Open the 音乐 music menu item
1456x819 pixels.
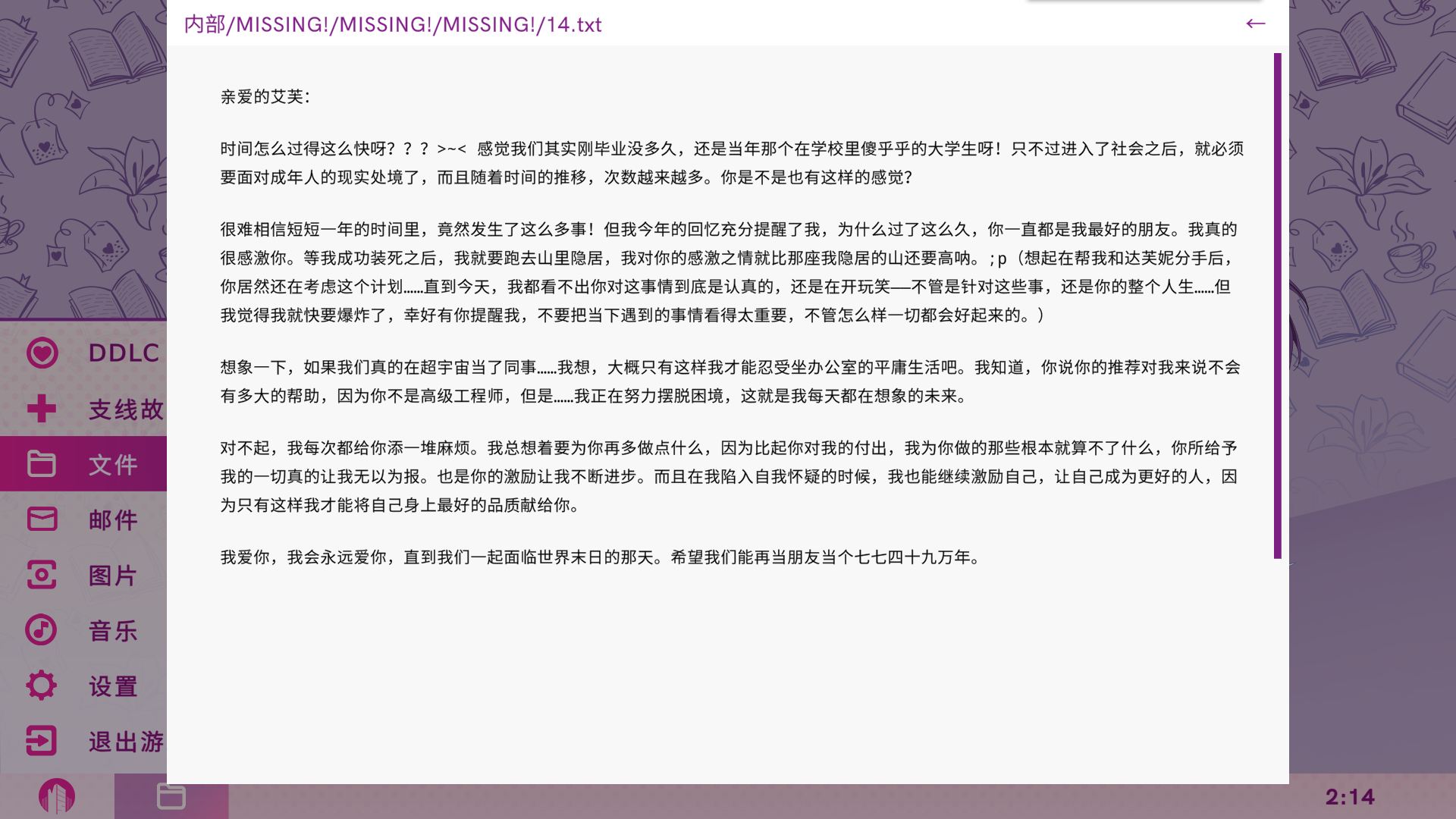pos(113,630)
